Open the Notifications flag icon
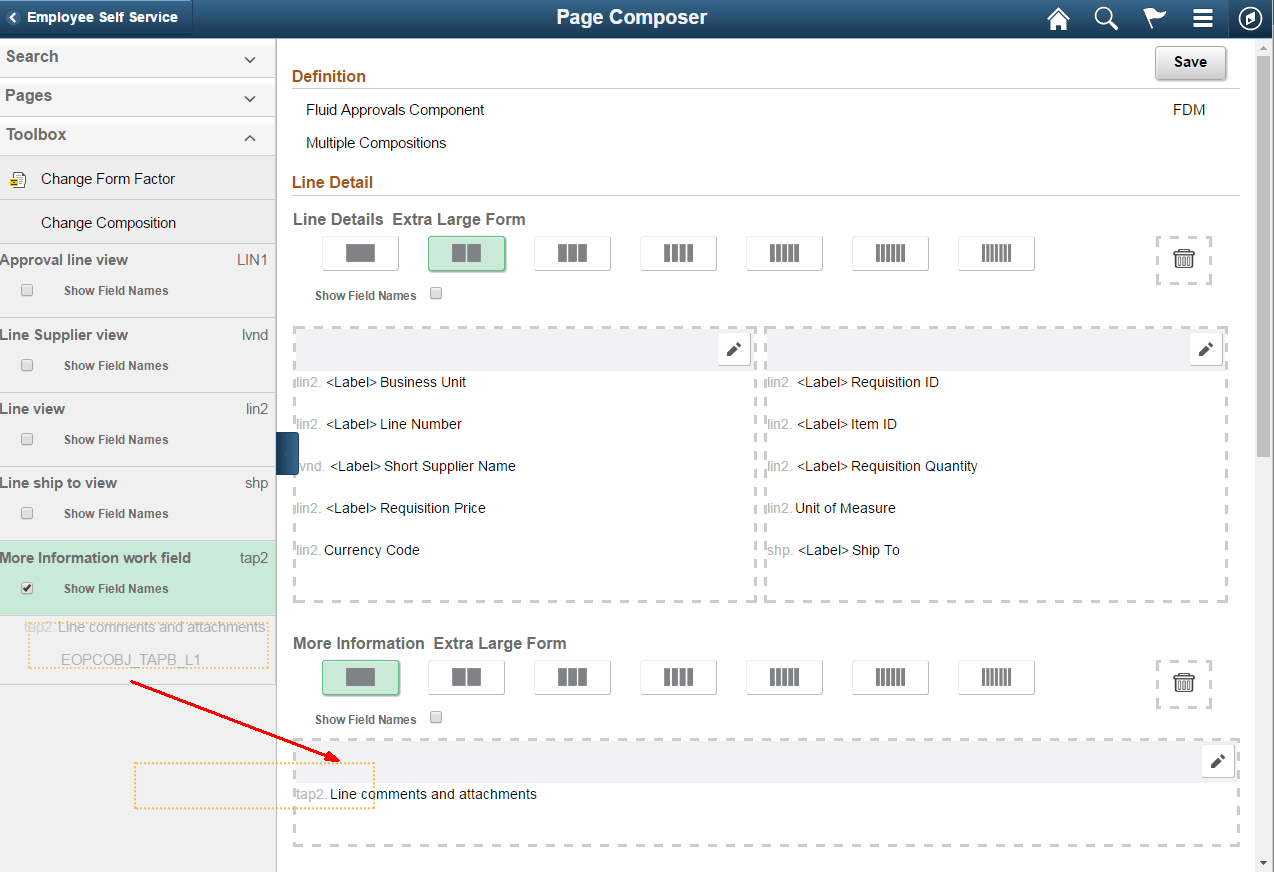This screenshot has width=1274, height=872. [x=1154, y=18]
